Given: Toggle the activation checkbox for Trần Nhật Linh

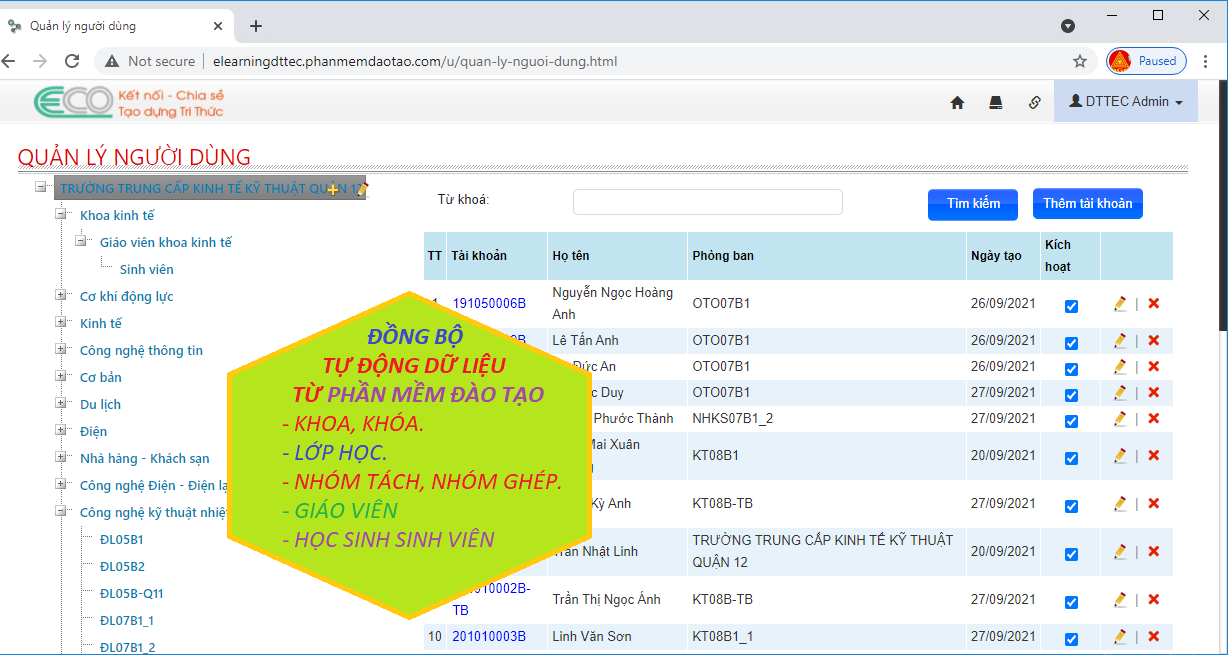Looking at the screenshot, I should [1071, 554].
